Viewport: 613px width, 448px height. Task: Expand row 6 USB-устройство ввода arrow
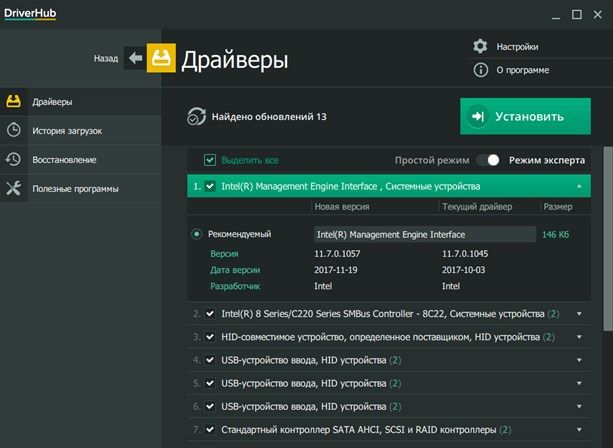coord(579,407)
